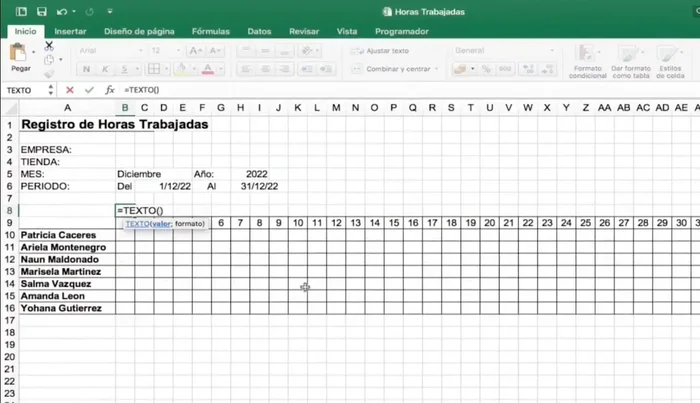
Task: Switch to the Insertar tab
Action: pyautogui.click(x=70, y=31)
